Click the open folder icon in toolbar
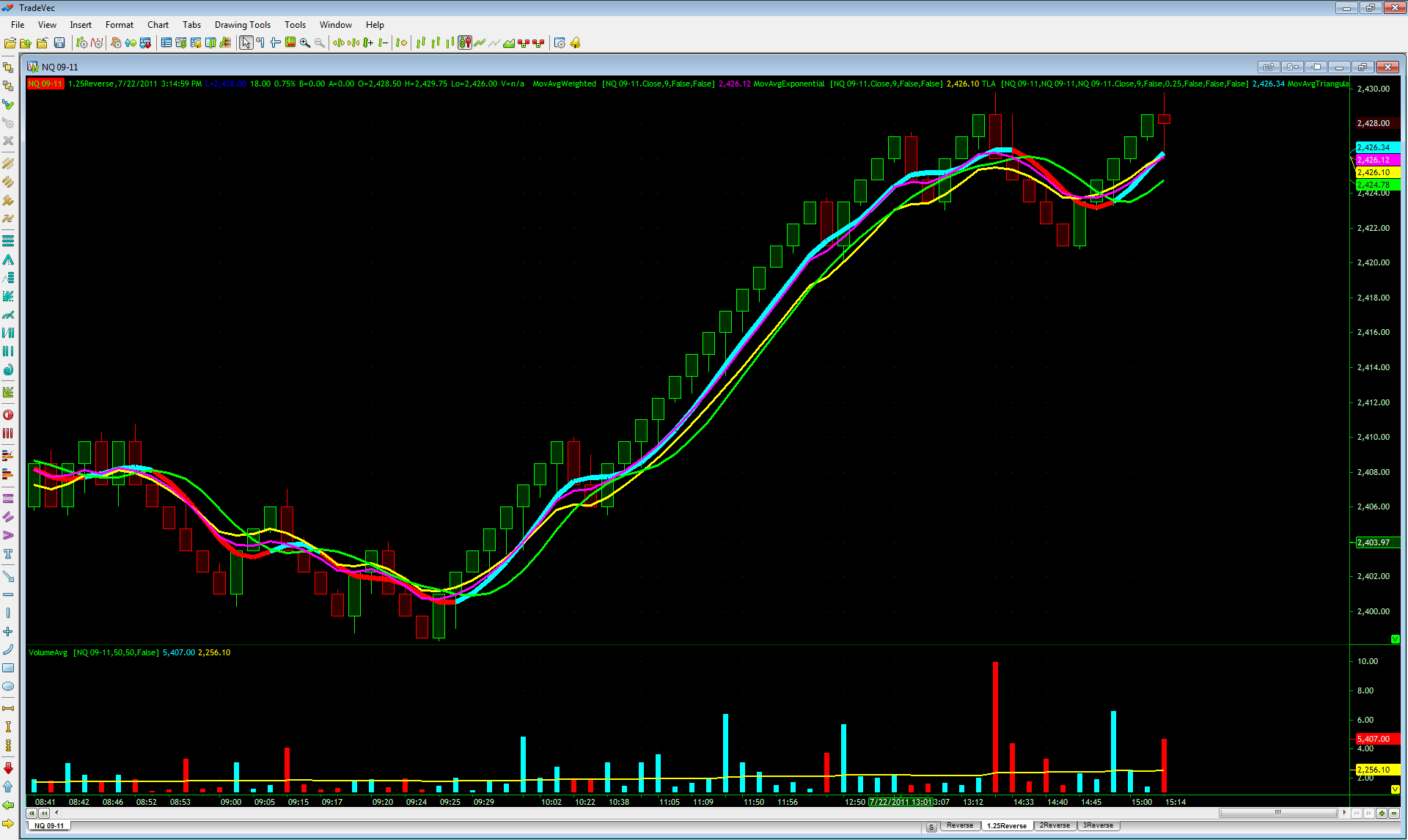Screen dimensions: 1408x840 click(x=10, y=43)
